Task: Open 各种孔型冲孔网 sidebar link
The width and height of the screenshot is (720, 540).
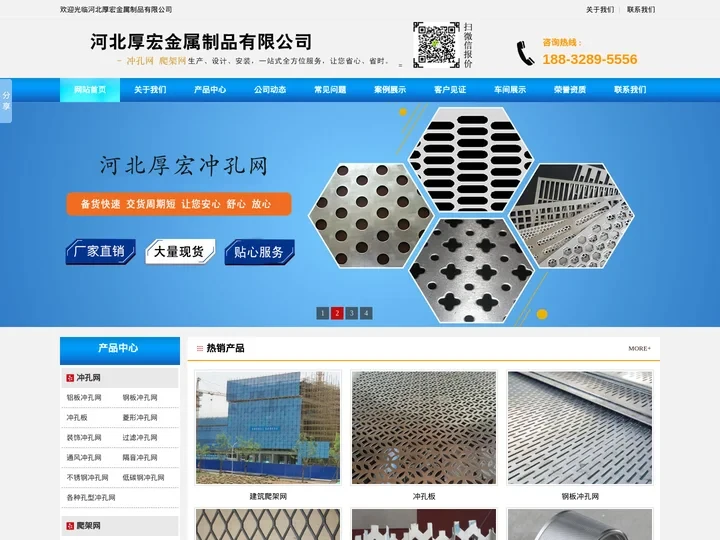Action: point(91,497)
